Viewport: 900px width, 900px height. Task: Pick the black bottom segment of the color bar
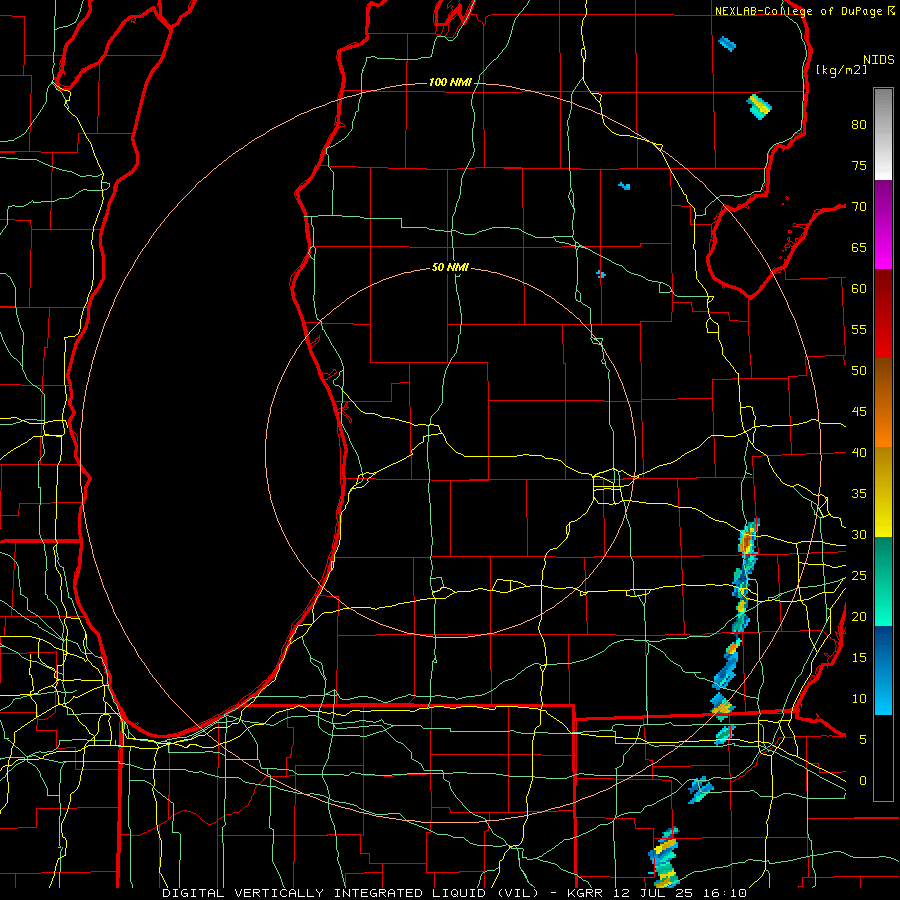(x=883, y=758)
